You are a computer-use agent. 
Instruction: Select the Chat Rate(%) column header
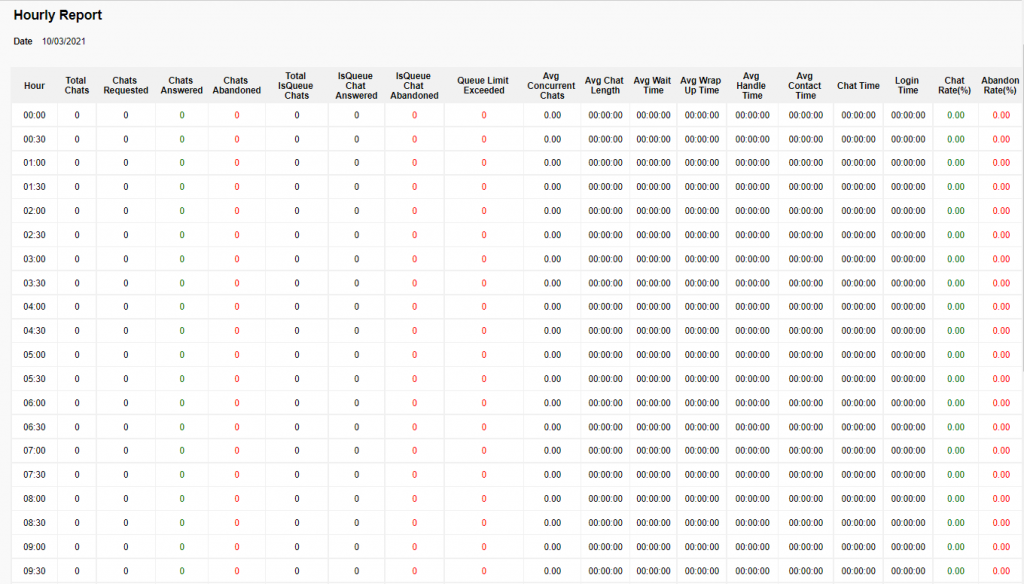[955, 86]
